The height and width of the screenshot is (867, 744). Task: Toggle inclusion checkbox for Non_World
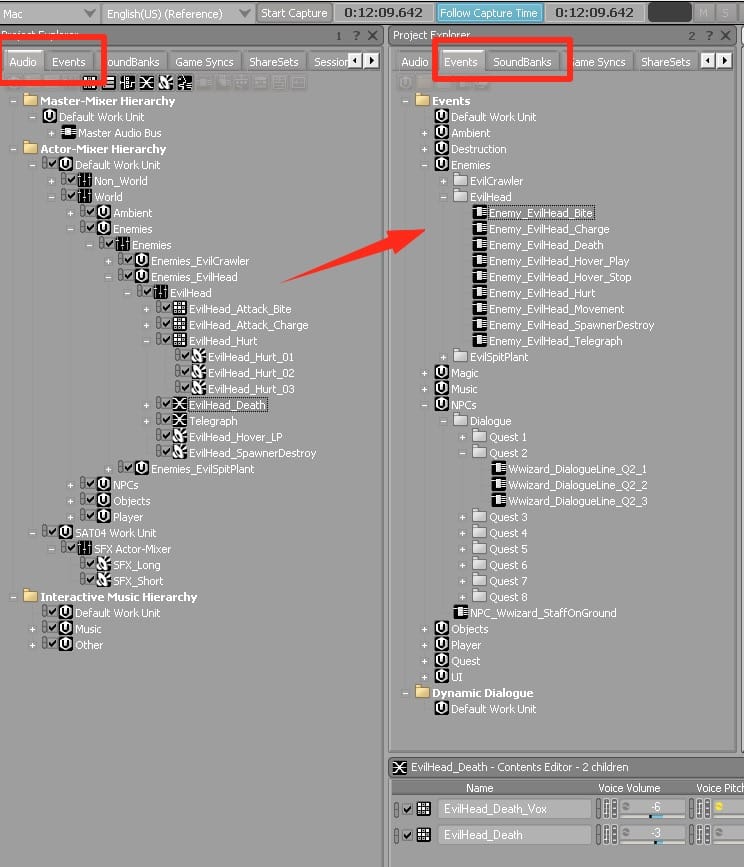tap(71, 180)
